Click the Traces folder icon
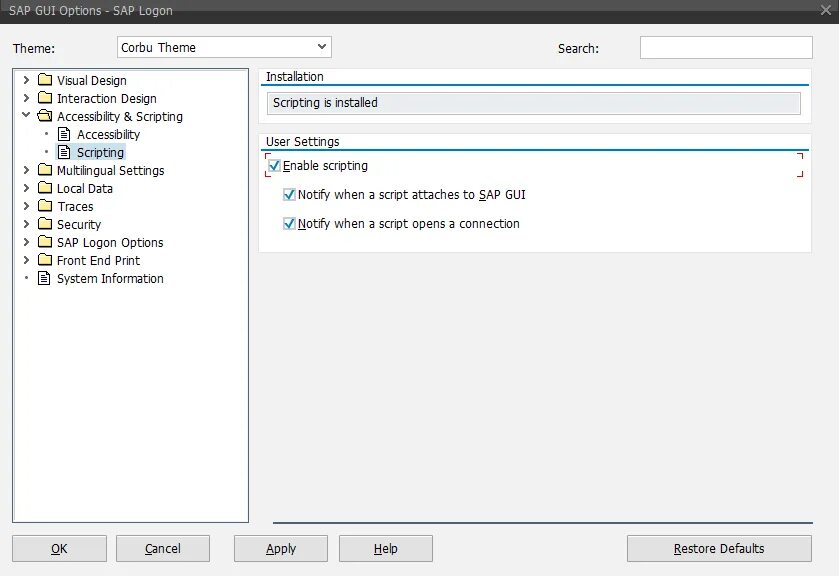Viewport: 839px width, 576px height. pyautogui.click(x=45, y=206)
